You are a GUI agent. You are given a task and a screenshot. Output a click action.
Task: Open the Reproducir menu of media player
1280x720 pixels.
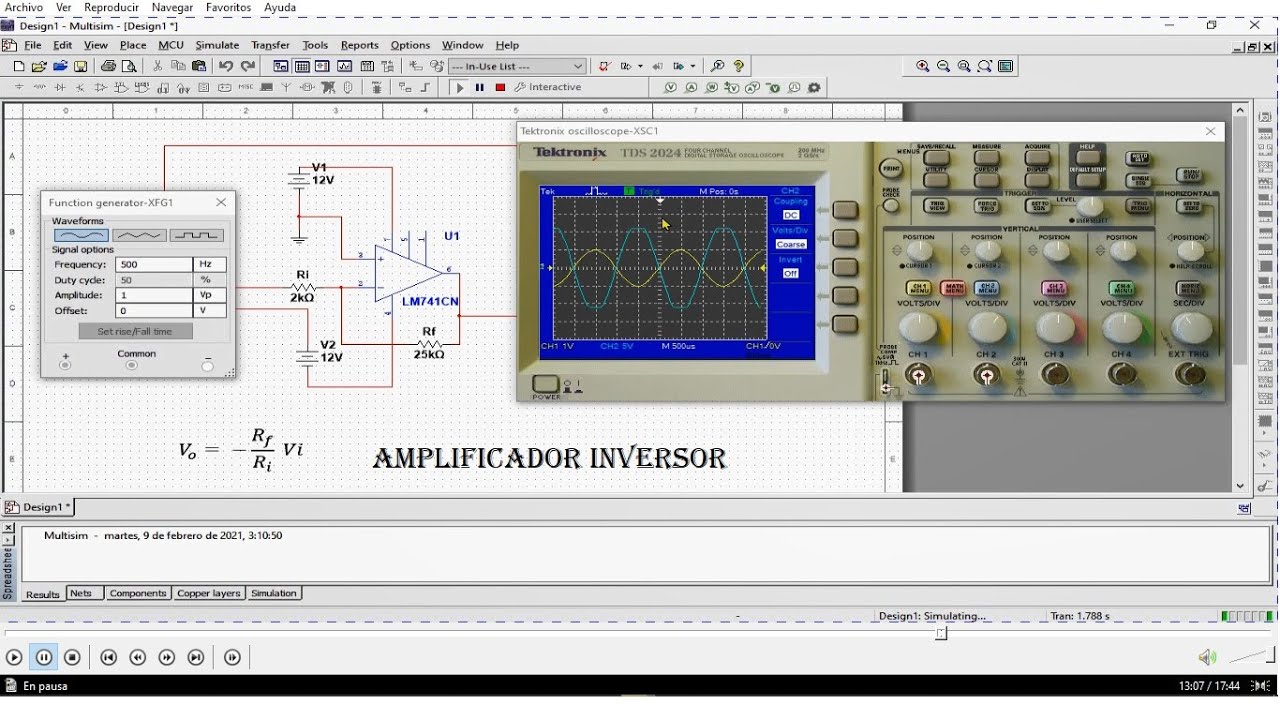pos(112,7)
